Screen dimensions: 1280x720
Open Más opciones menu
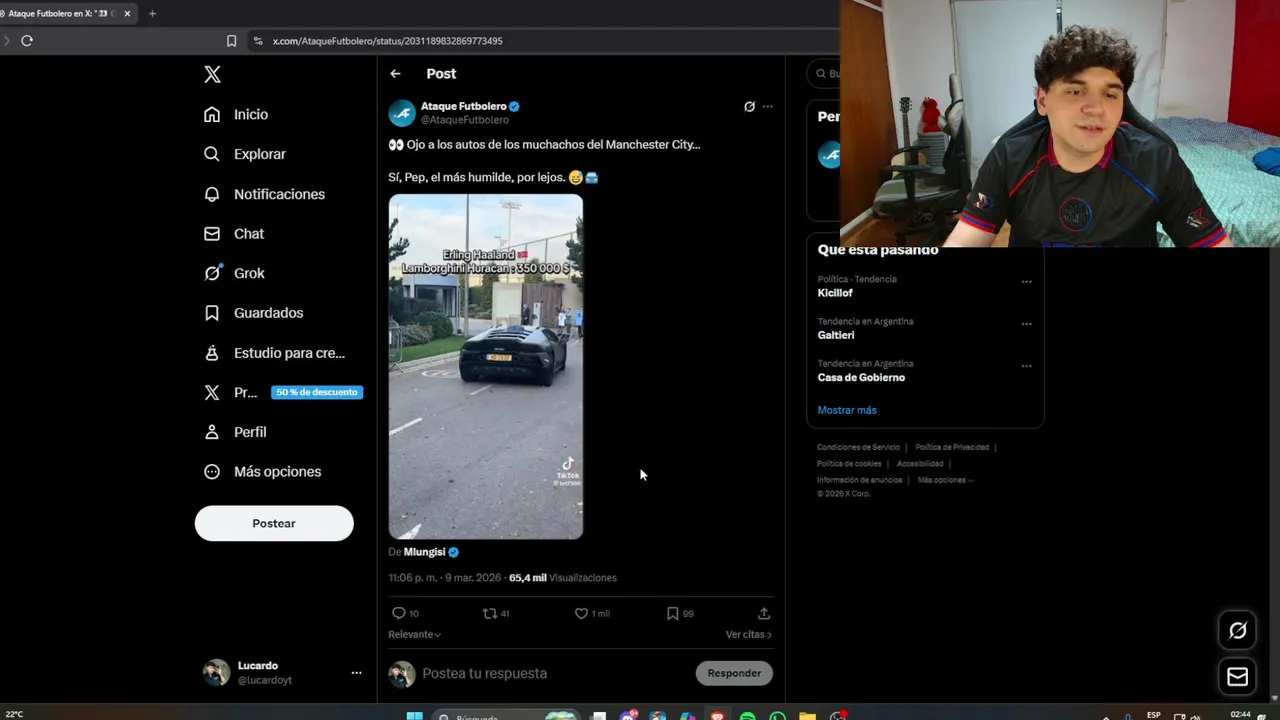click(x=263, y=471)
